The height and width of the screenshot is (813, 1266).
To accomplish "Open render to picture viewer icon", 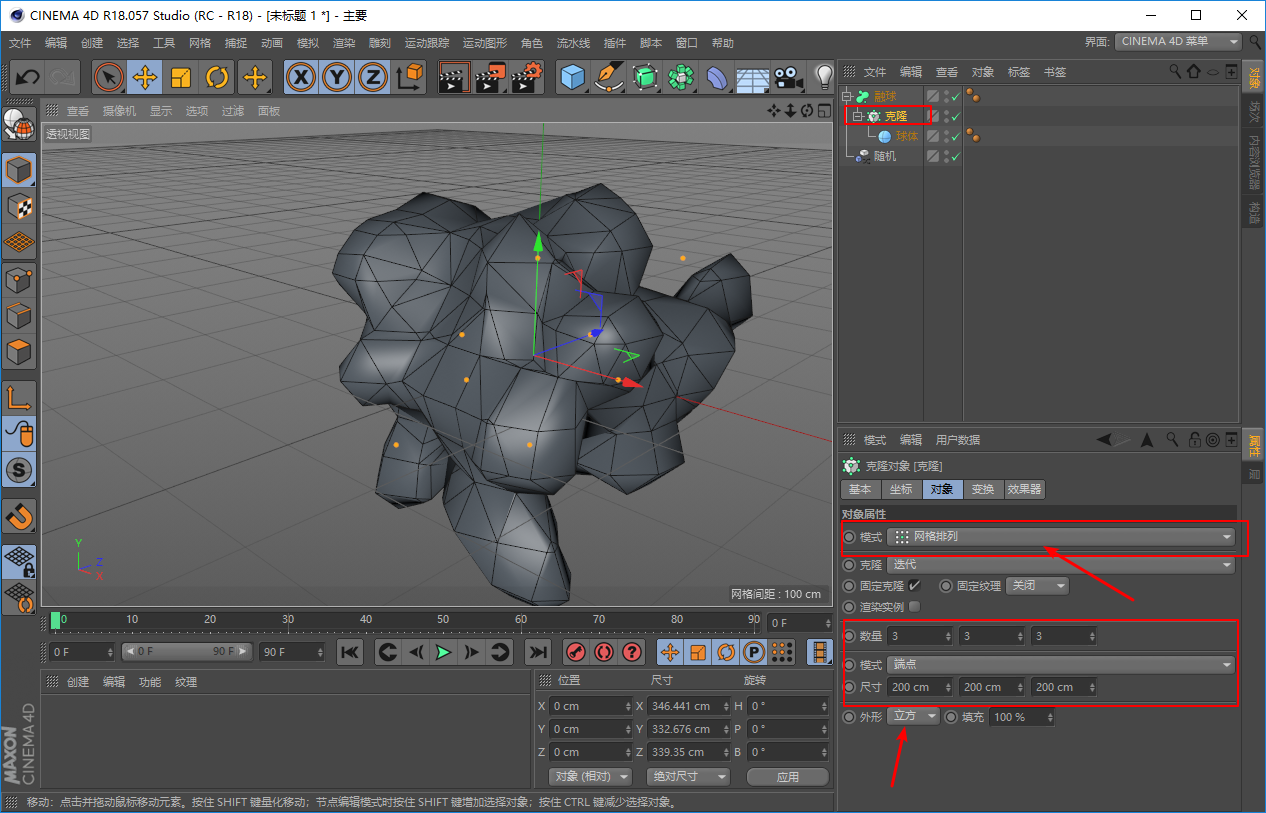I will (x=491, y=77).
